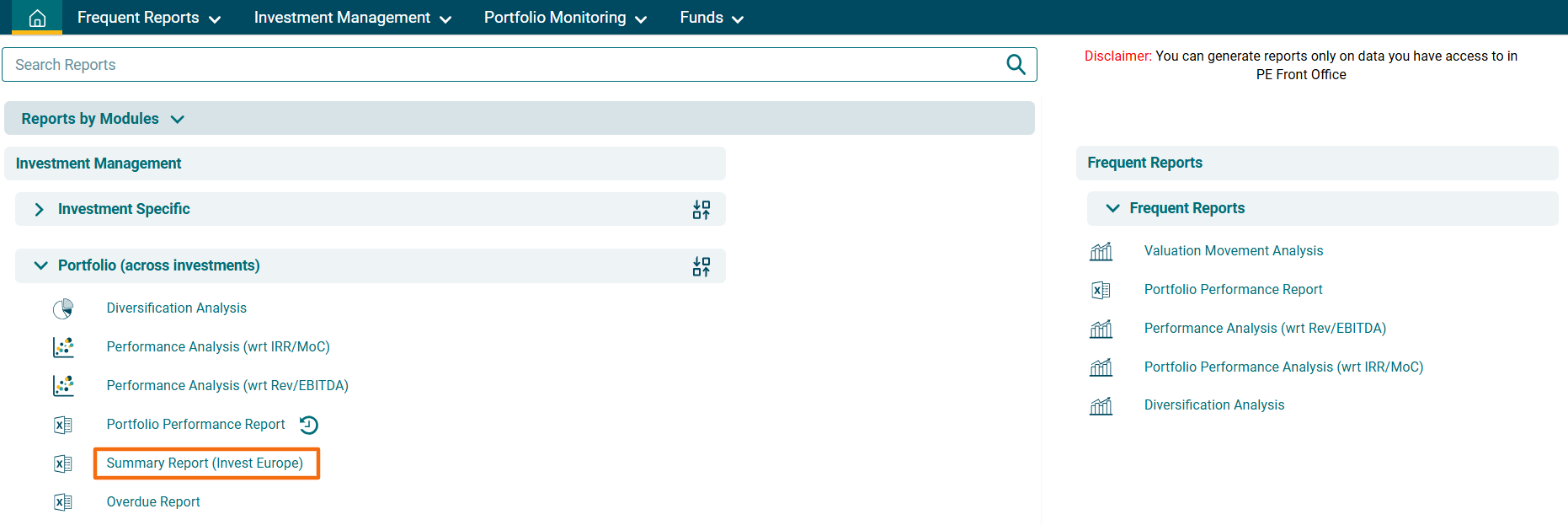Click the sort icon in Portfolio (across investments) row

coord(701,266)
